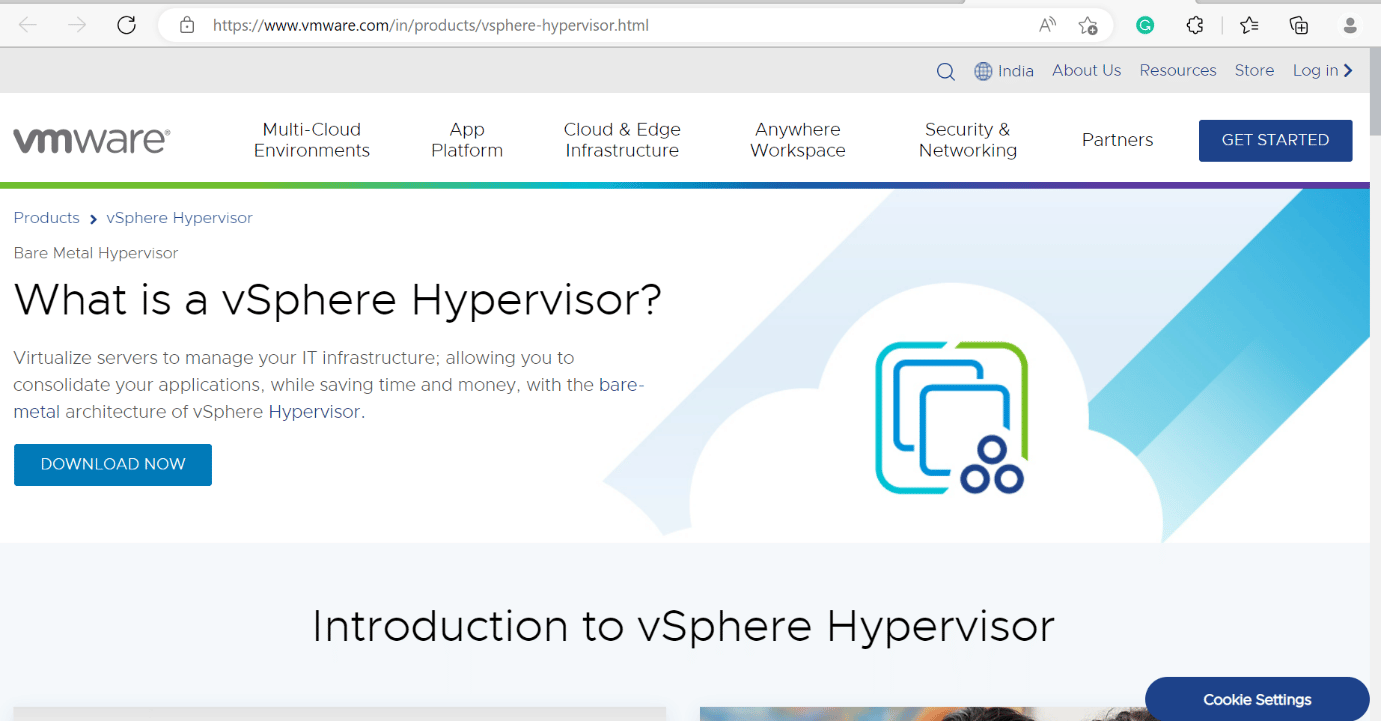
Task: Open Resources link
Action: tap(1178, 71)
